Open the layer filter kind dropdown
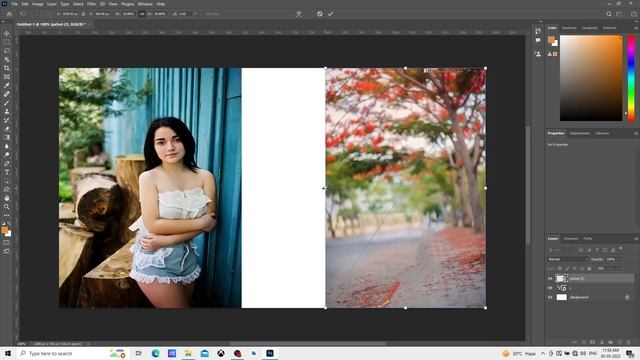Viewport: 640px width, 360px height. pos(562,250)
